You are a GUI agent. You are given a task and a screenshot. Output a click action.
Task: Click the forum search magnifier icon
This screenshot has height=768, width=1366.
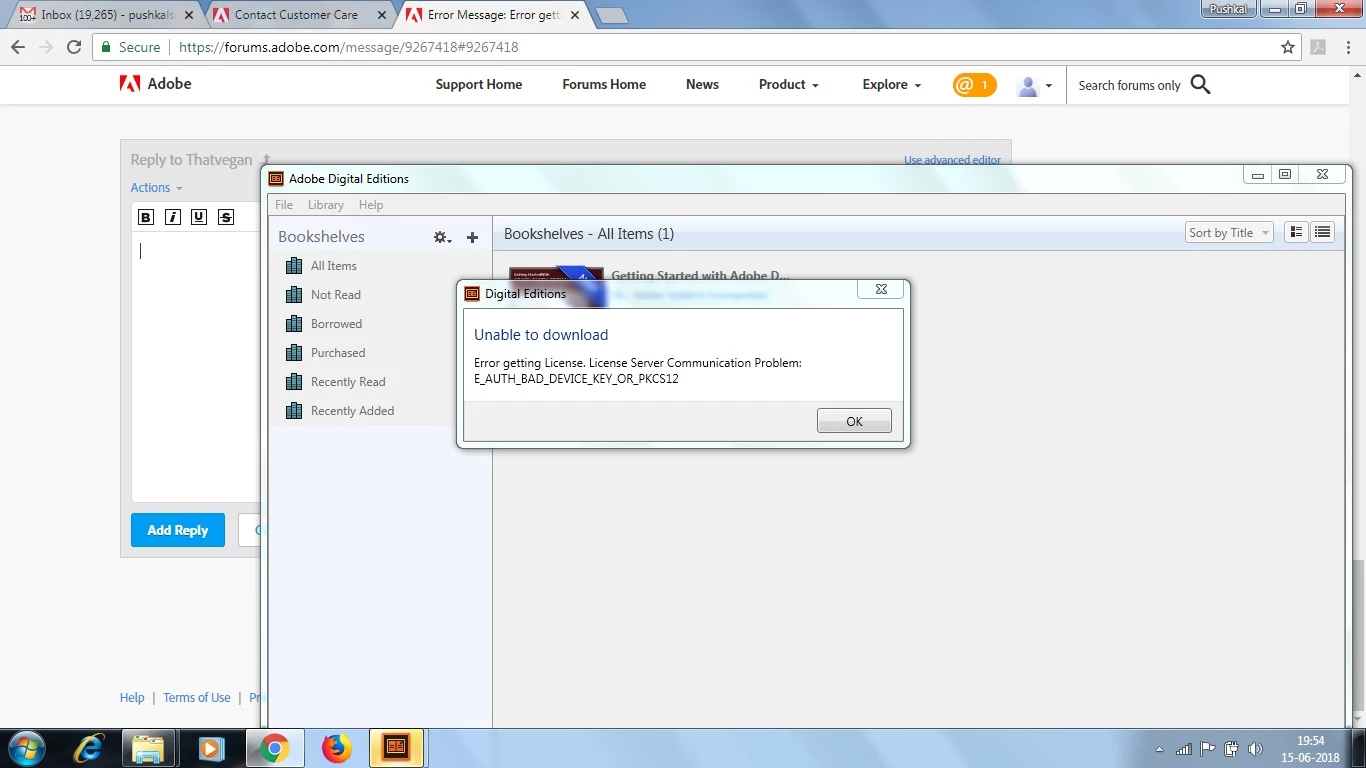(x=1201, y=85)
